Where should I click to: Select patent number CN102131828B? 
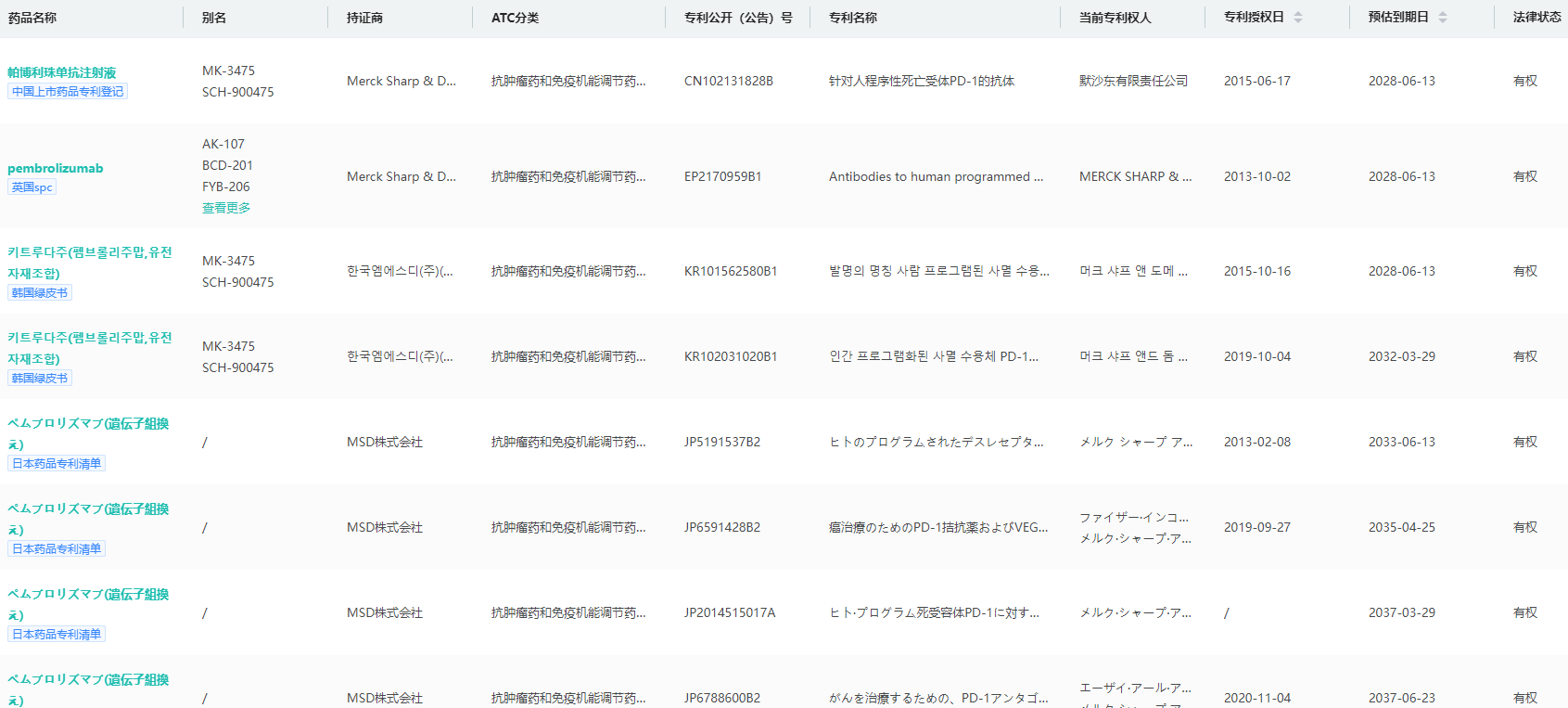[729, 82]
